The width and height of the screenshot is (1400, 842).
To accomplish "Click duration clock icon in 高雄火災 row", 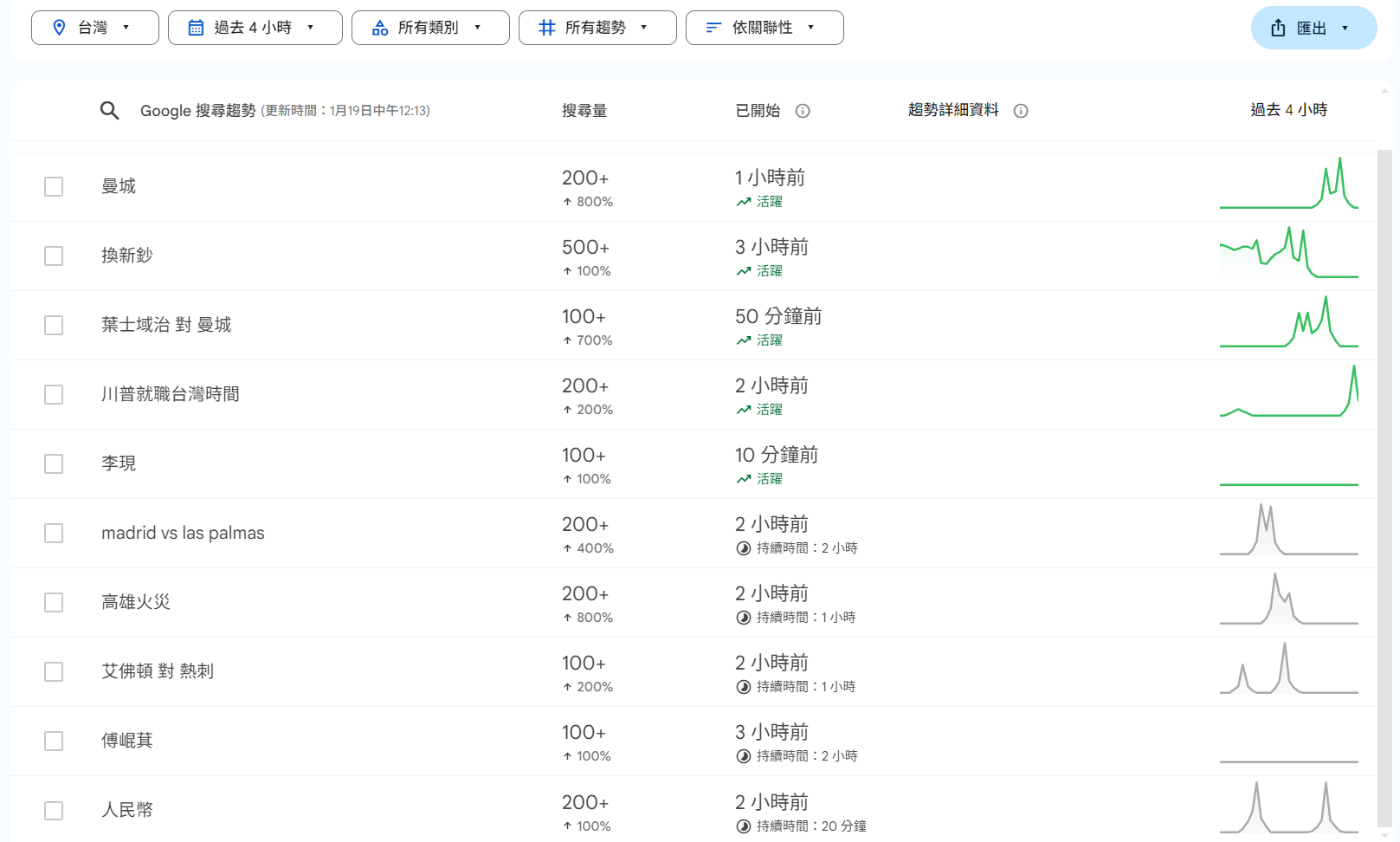I will pos(743,618).
